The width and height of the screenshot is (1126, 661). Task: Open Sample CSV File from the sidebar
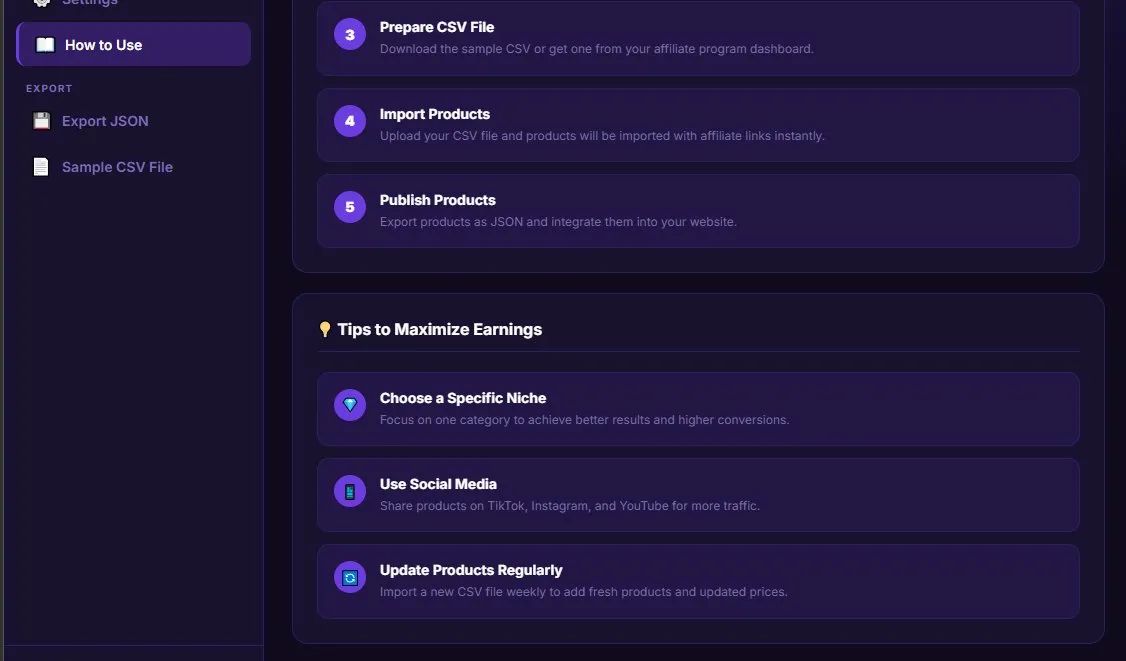[117, 167]
